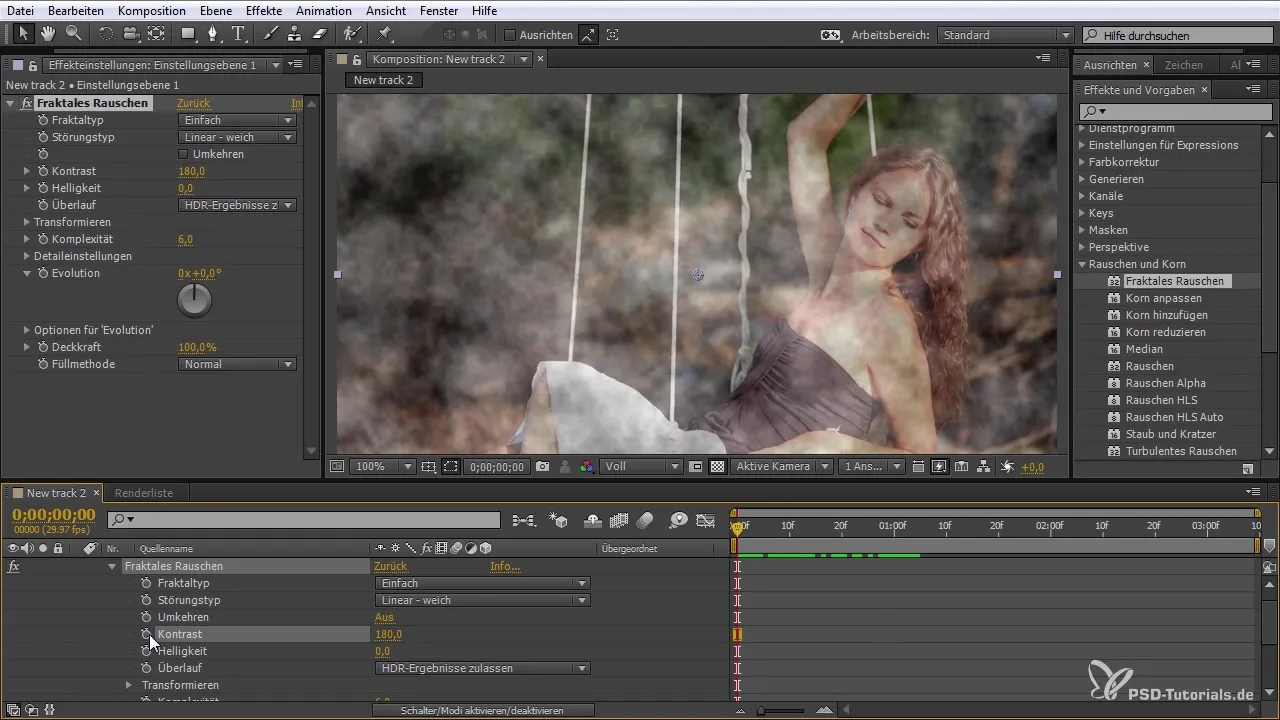Screen dimensions: 1280x720
Task: Open Störungstyp dropdown in effect settings
Action: (237, 137)
